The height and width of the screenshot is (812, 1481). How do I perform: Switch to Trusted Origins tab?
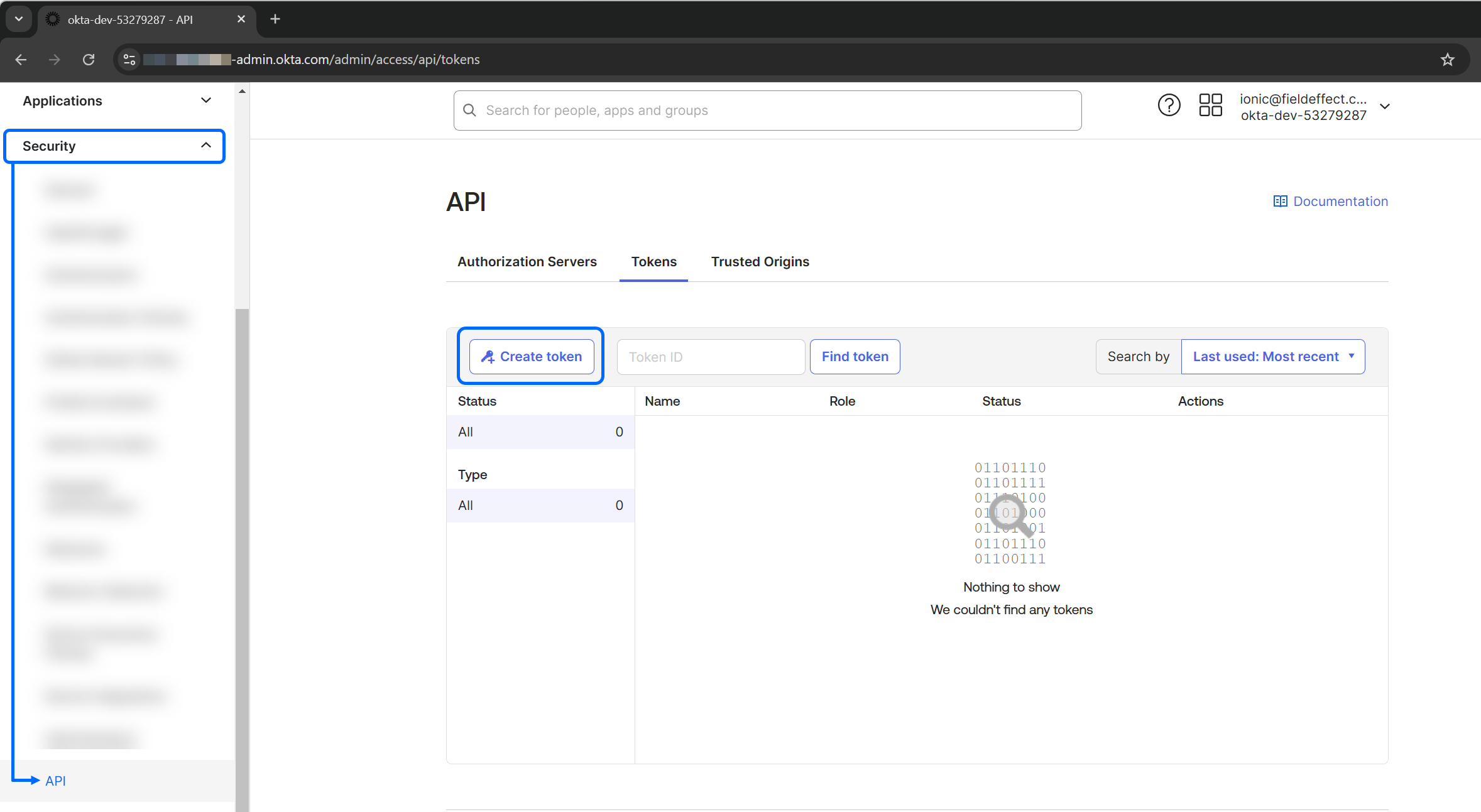(x=760, y=262)
